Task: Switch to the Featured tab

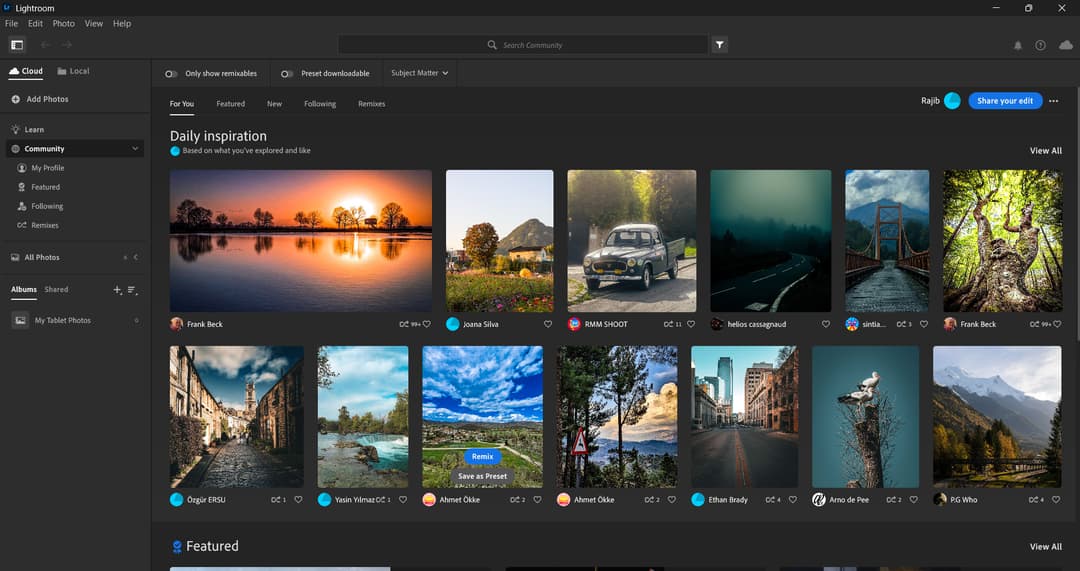Action: coord(230,104)
